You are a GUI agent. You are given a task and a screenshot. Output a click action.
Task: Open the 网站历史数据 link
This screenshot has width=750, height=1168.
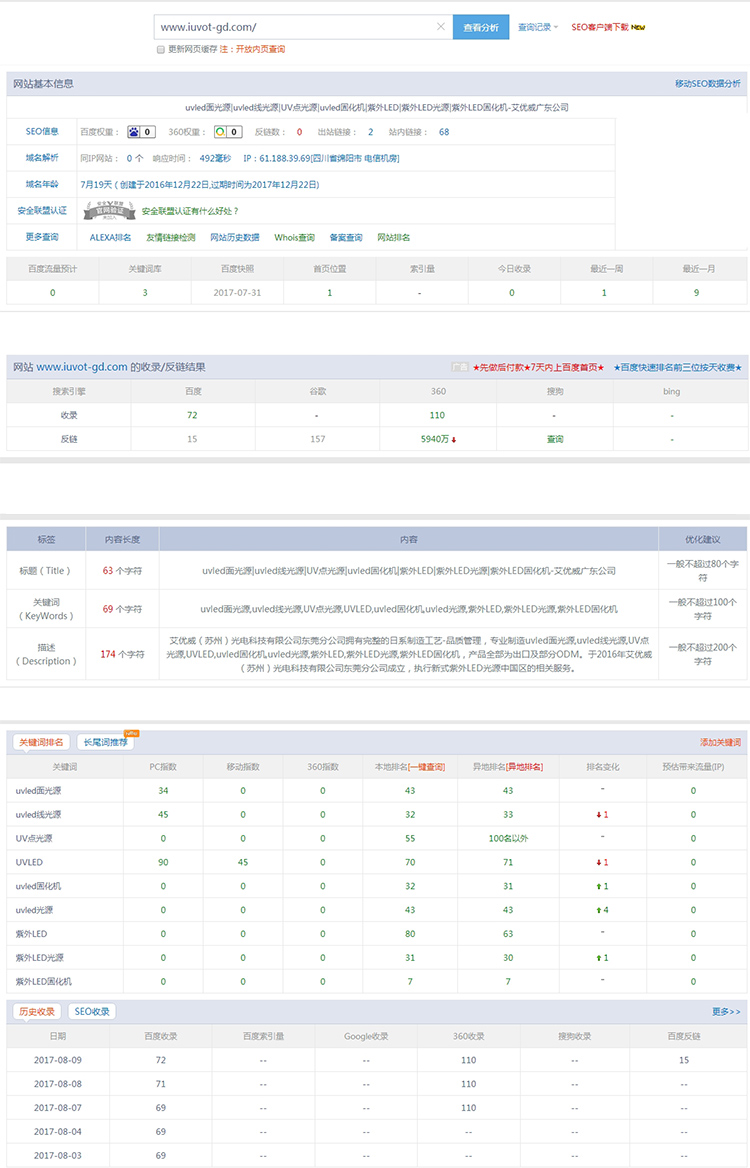coord(235,238)
